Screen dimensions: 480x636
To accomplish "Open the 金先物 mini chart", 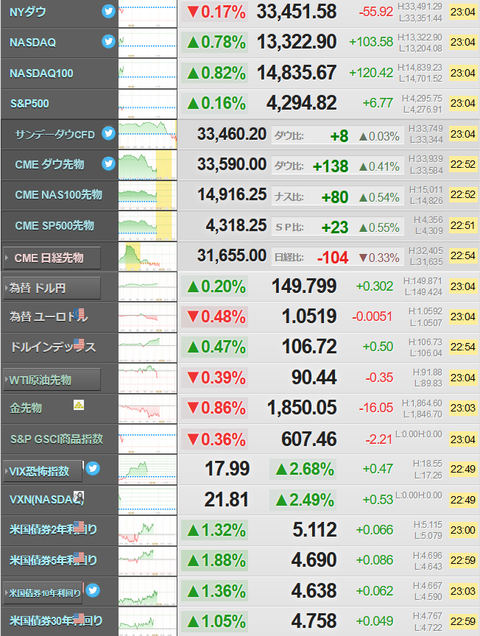I will click(x=148, y=408).
